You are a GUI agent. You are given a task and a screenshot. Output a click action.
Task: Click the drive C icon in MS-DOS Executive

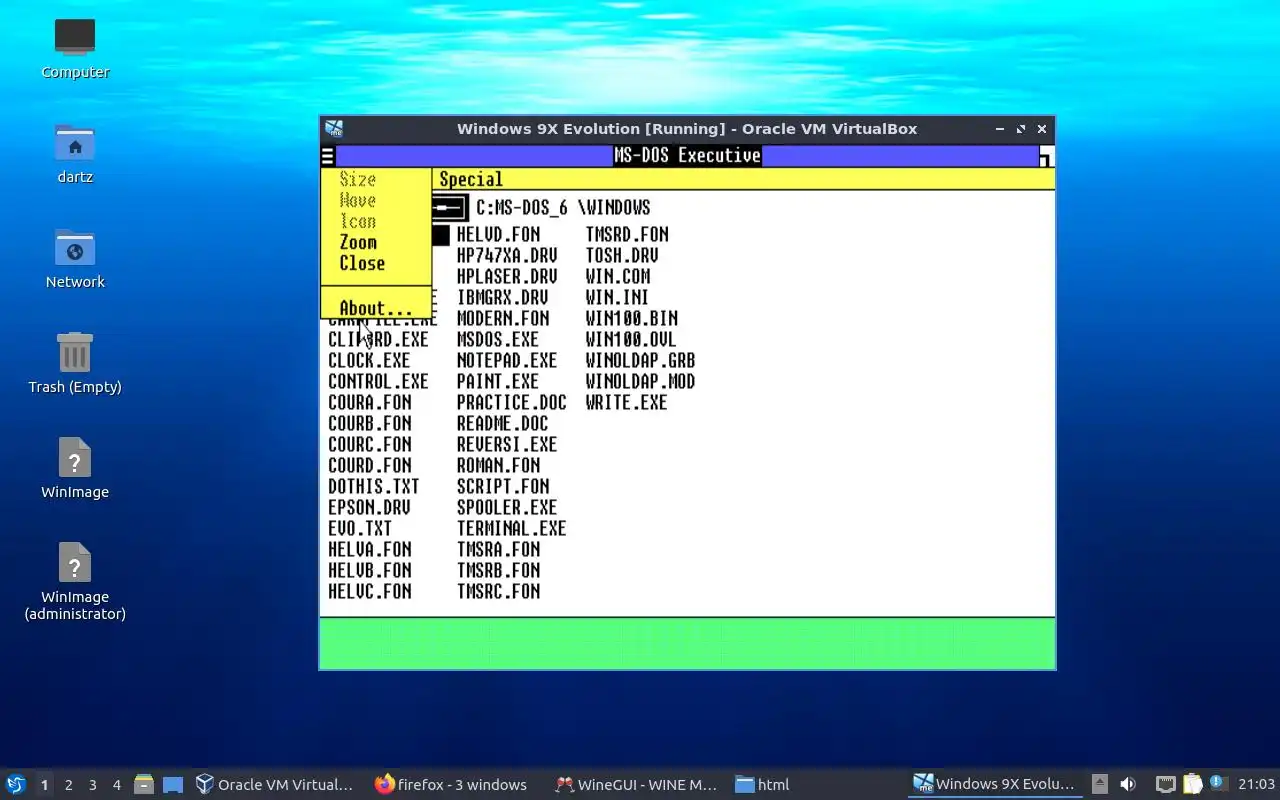coord(449,208)
